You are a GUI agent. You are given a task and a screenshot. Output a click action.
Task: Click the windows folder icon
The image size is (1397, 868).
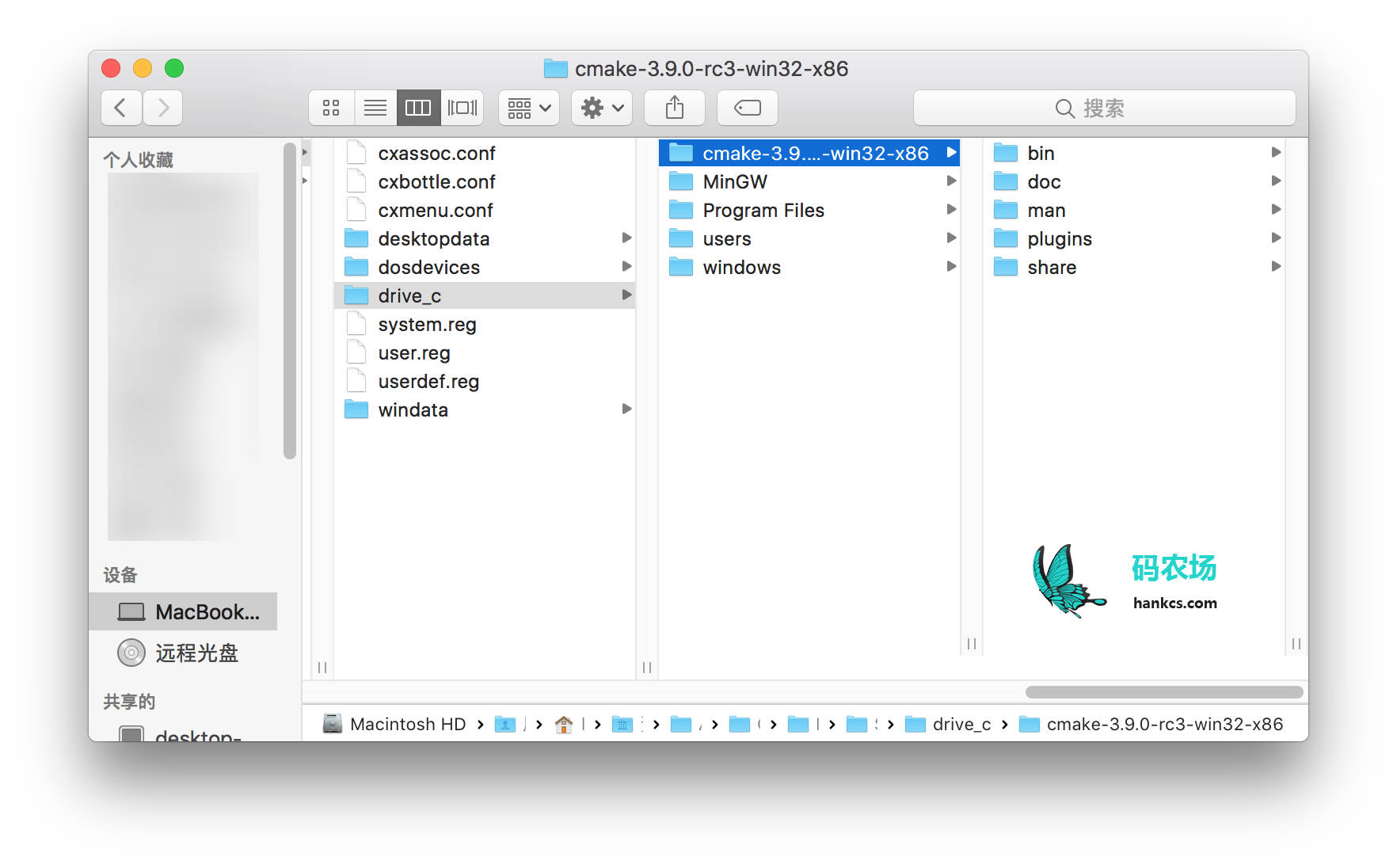(681, 267)
